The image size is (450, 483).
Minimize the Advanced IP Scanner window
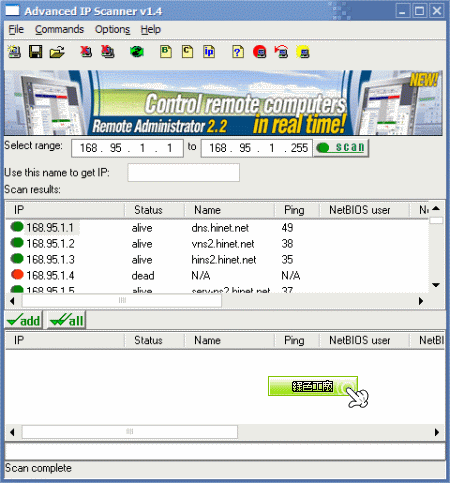pos(403,11)
